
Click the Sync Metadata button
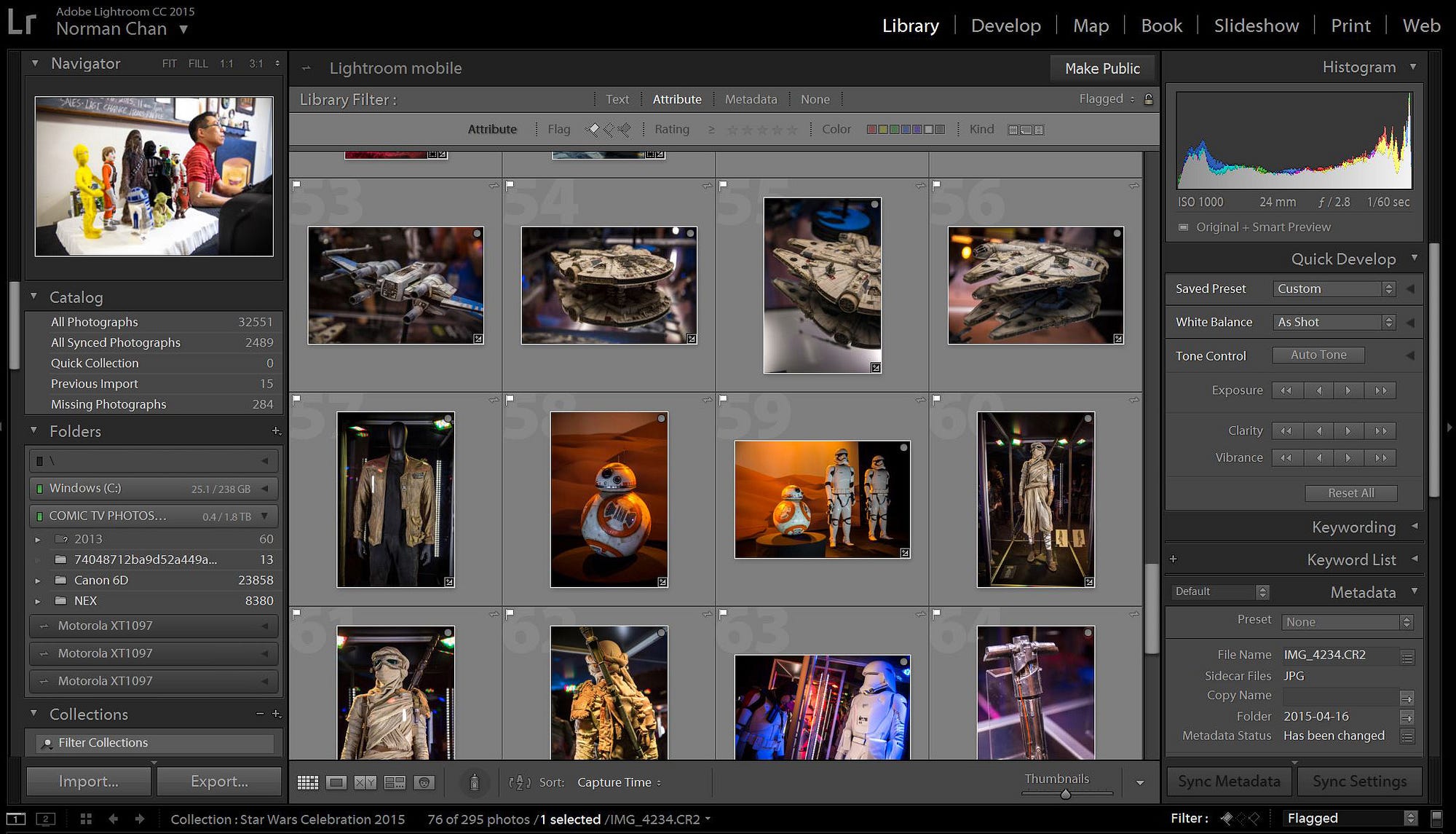[x=1229, y=781]
